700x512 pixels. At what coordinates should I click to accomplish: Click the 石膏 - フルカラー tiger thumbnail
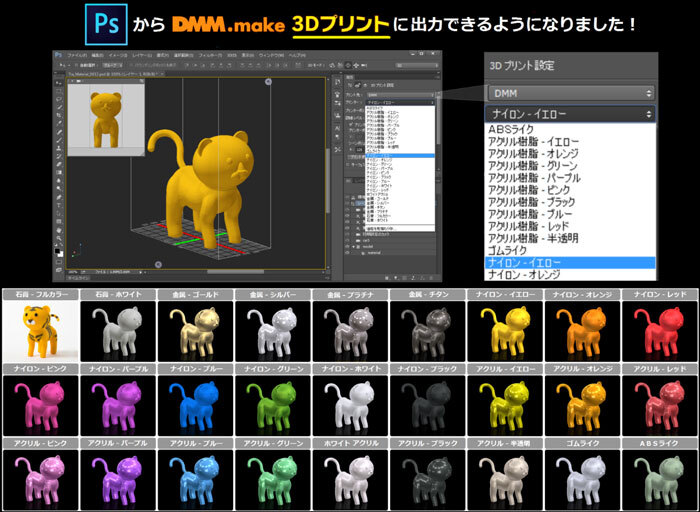[41, 331]
